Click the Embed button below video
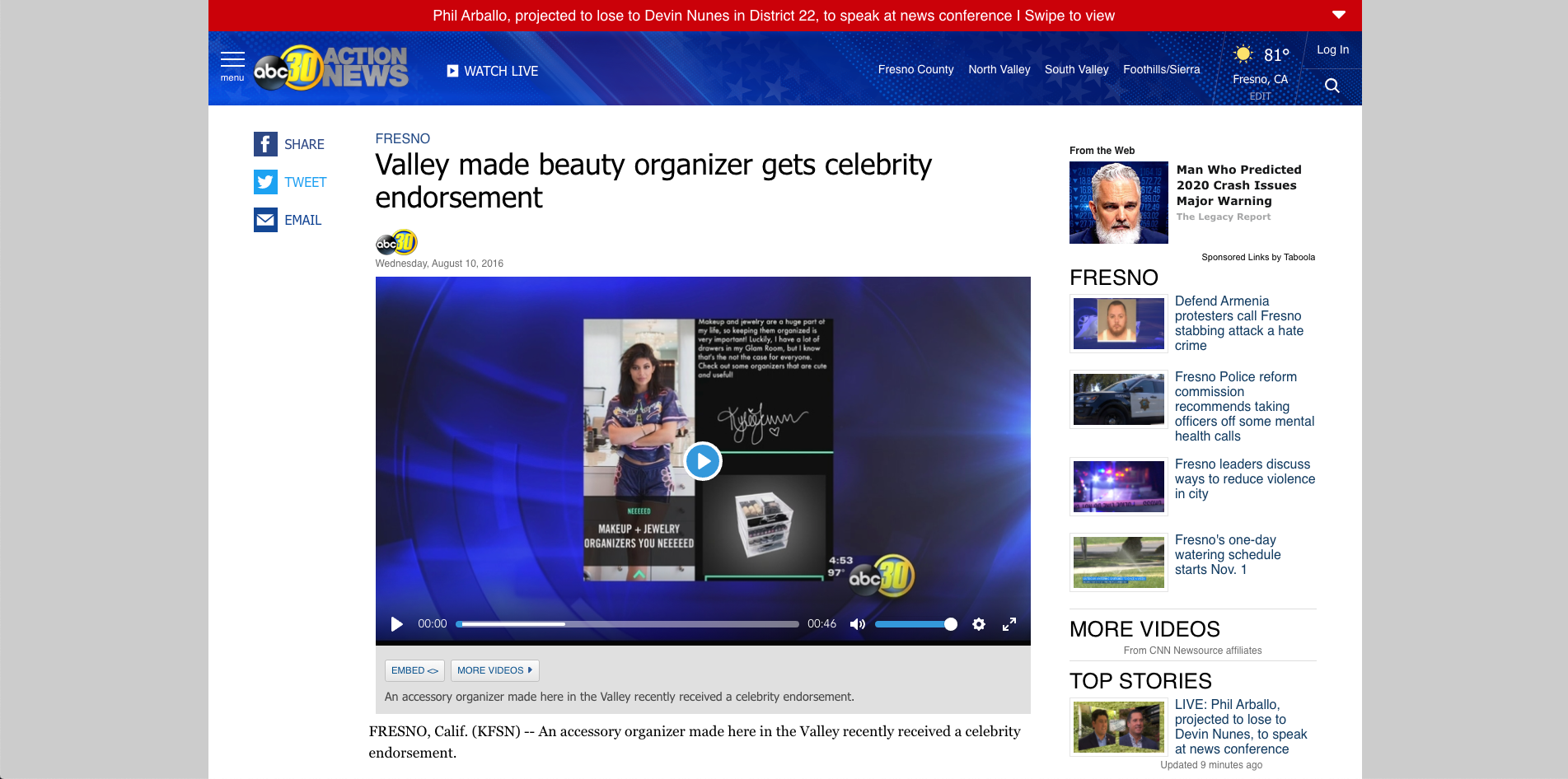 [x=414, y=670]
